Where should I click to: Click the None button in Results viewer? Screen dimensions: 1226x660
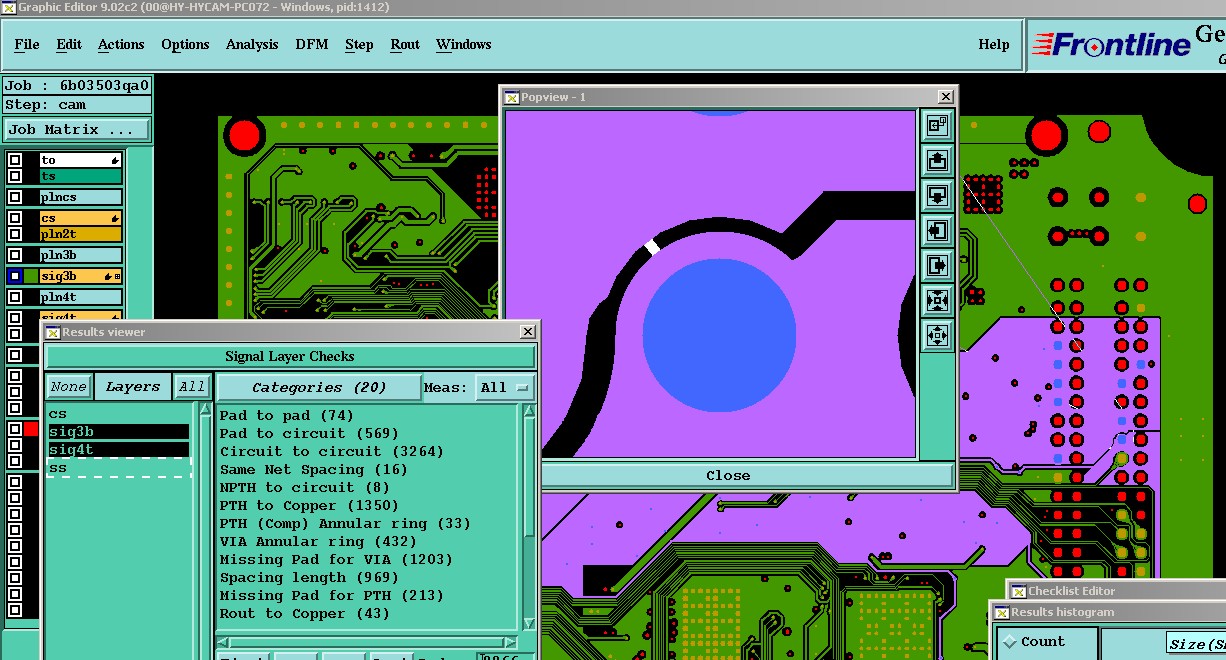point(68,387)
